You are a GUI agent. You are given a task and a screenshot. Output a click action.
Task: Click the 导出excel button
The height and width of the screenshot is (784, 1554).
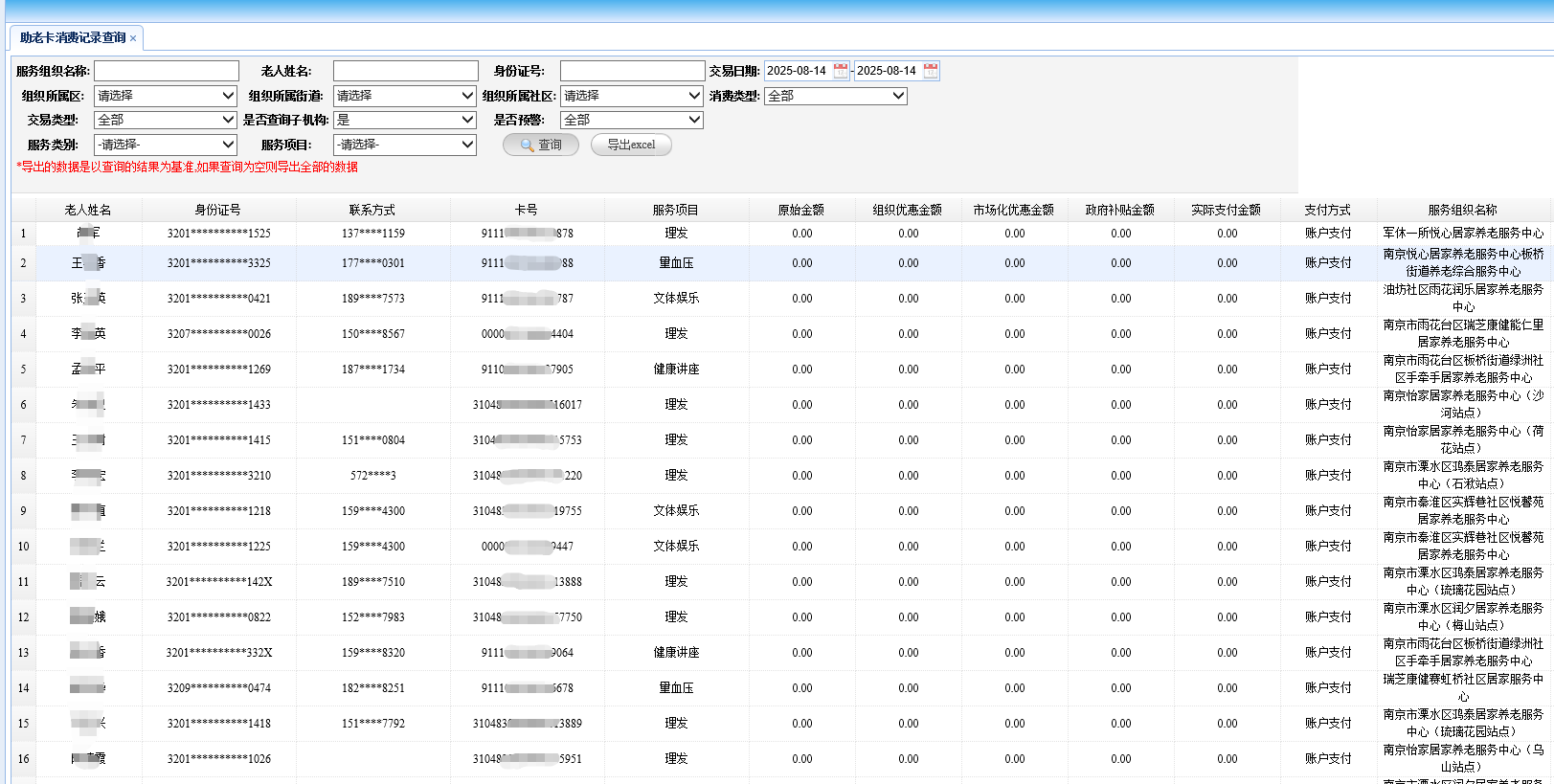coord(631,145)
